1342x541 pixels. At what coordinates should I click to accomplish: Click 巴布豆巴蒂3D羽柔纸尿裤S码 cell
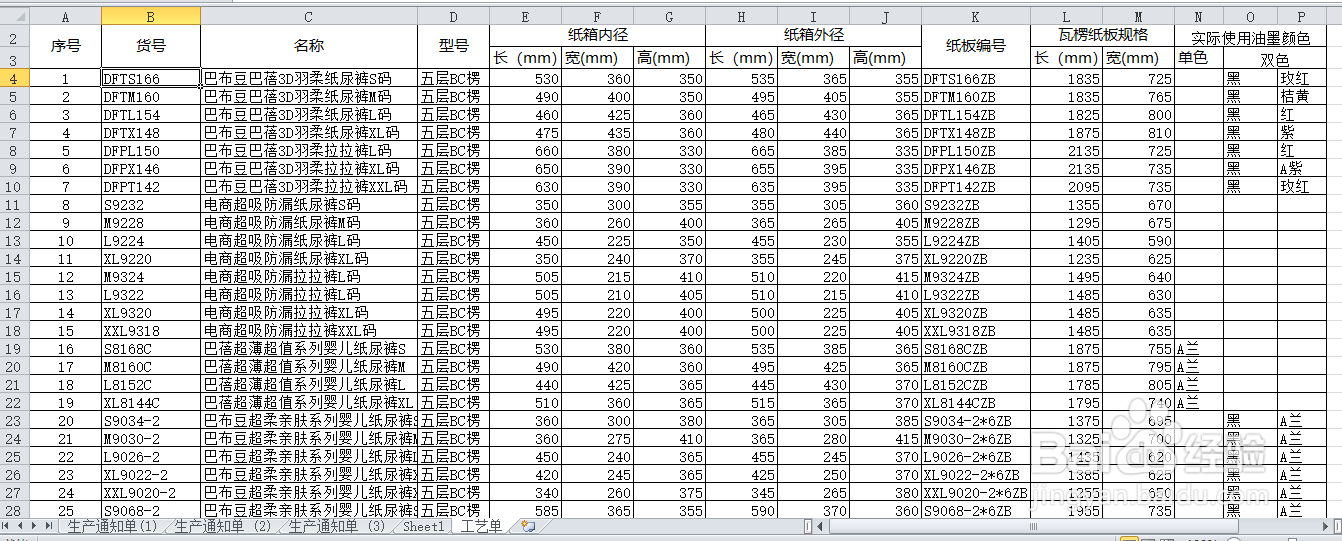click(x=309, y=78)
